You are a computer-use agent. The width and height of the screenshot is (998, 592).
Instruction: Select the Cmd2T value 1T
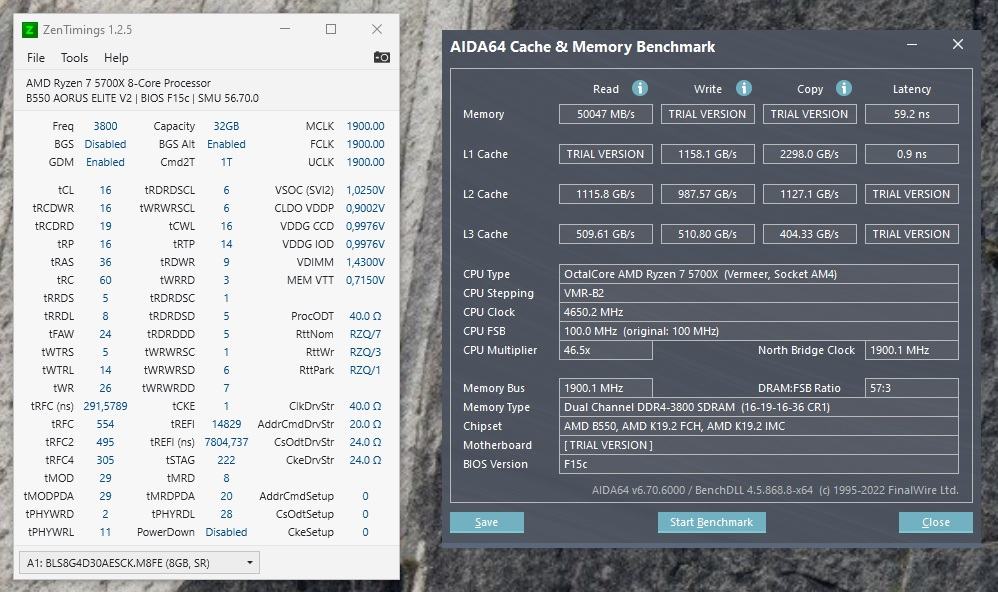(x=227, y=162)
